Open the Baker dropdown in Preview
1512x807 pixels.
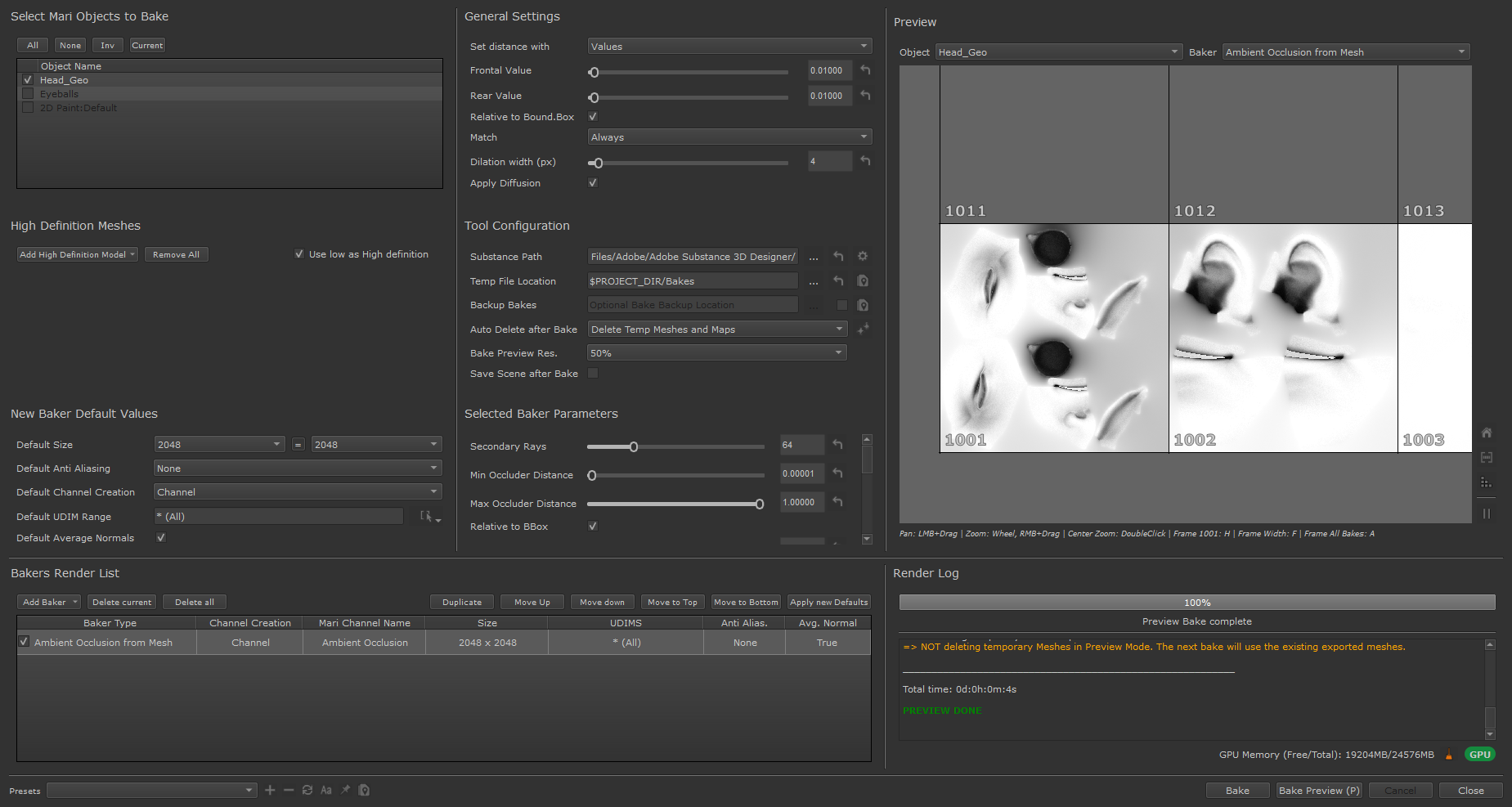(1345, 52)
